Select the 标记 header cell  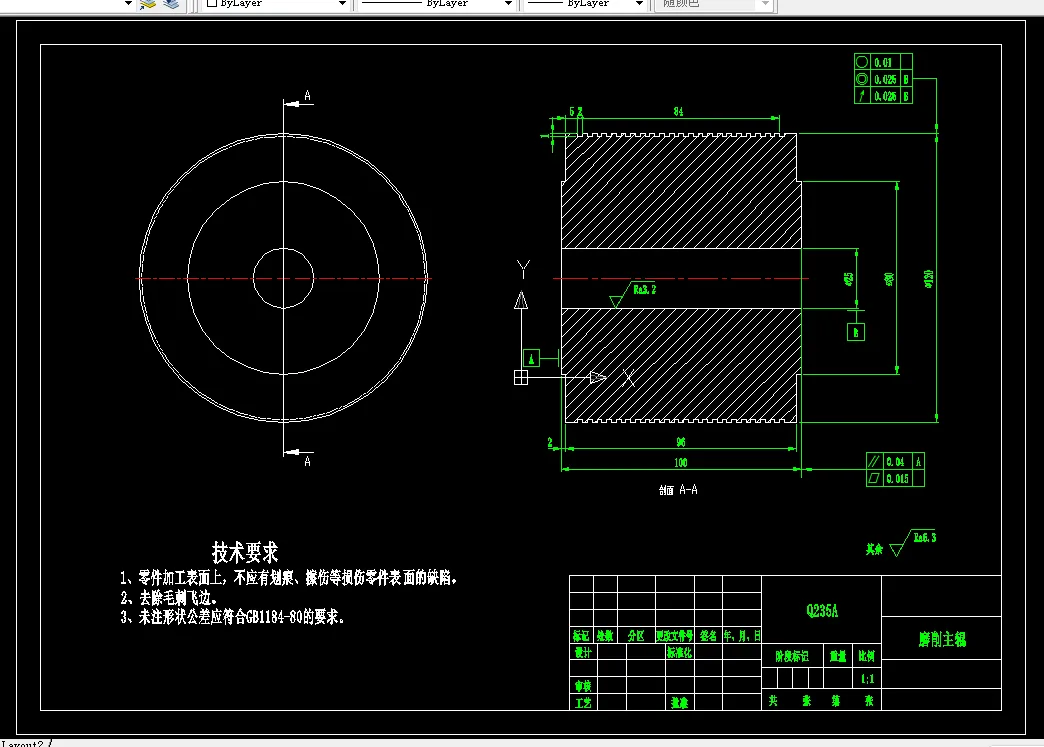point(581,636)
